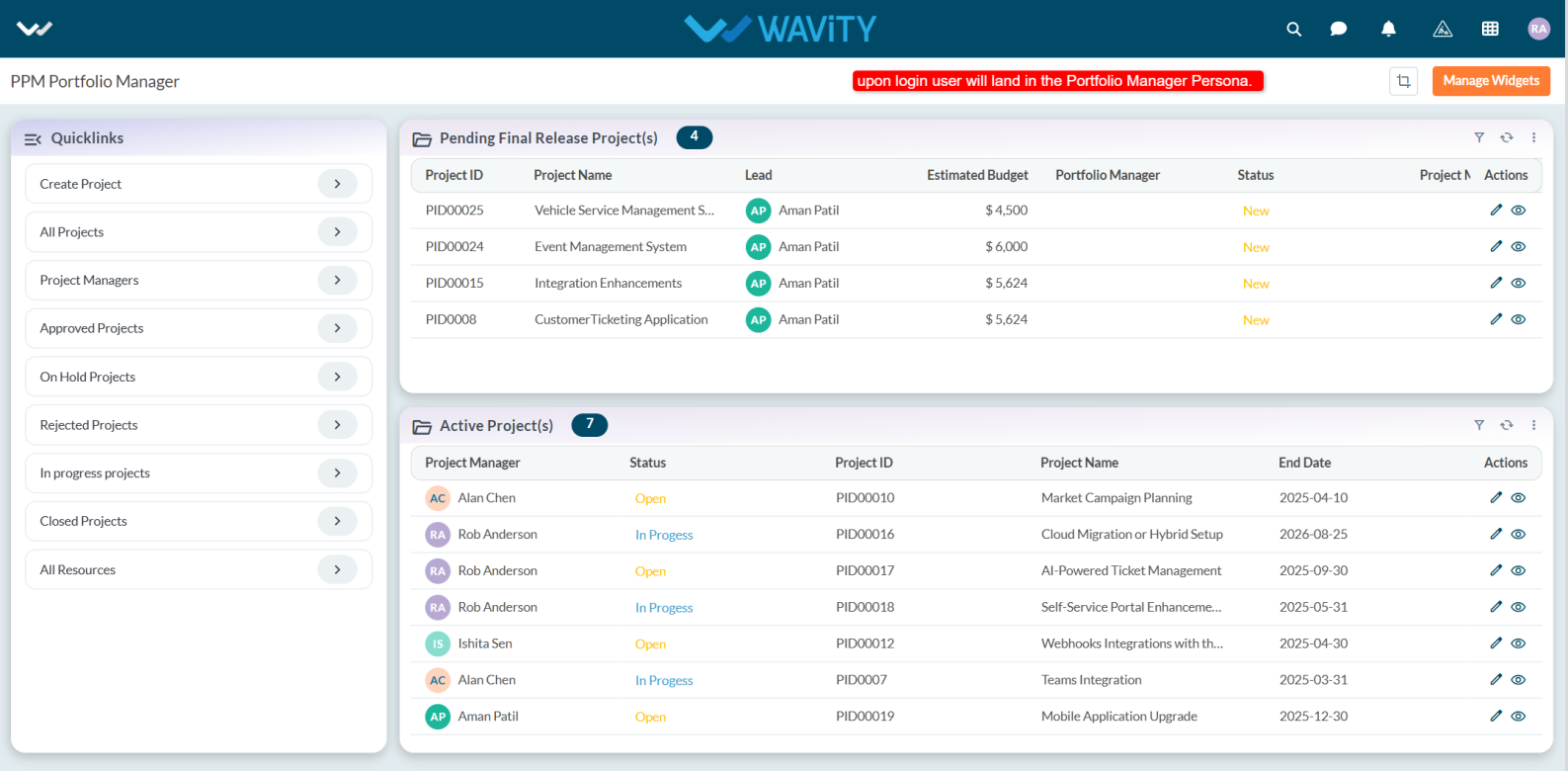Expand the On Hold Projects chevron
The width and height of the screenshot is (1568, 771).
[337, 377]
